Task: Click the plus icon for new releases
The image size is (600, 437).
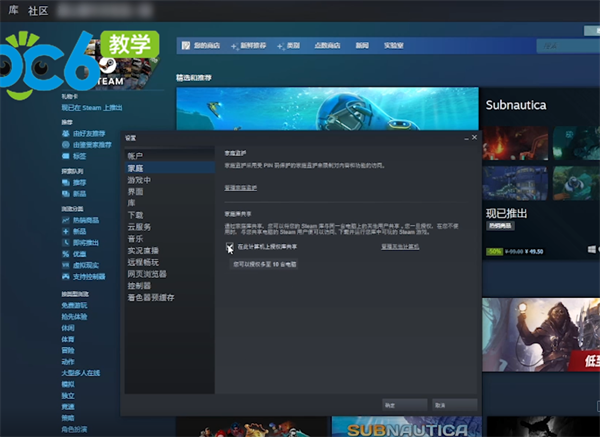Action: tap(65, 231)
